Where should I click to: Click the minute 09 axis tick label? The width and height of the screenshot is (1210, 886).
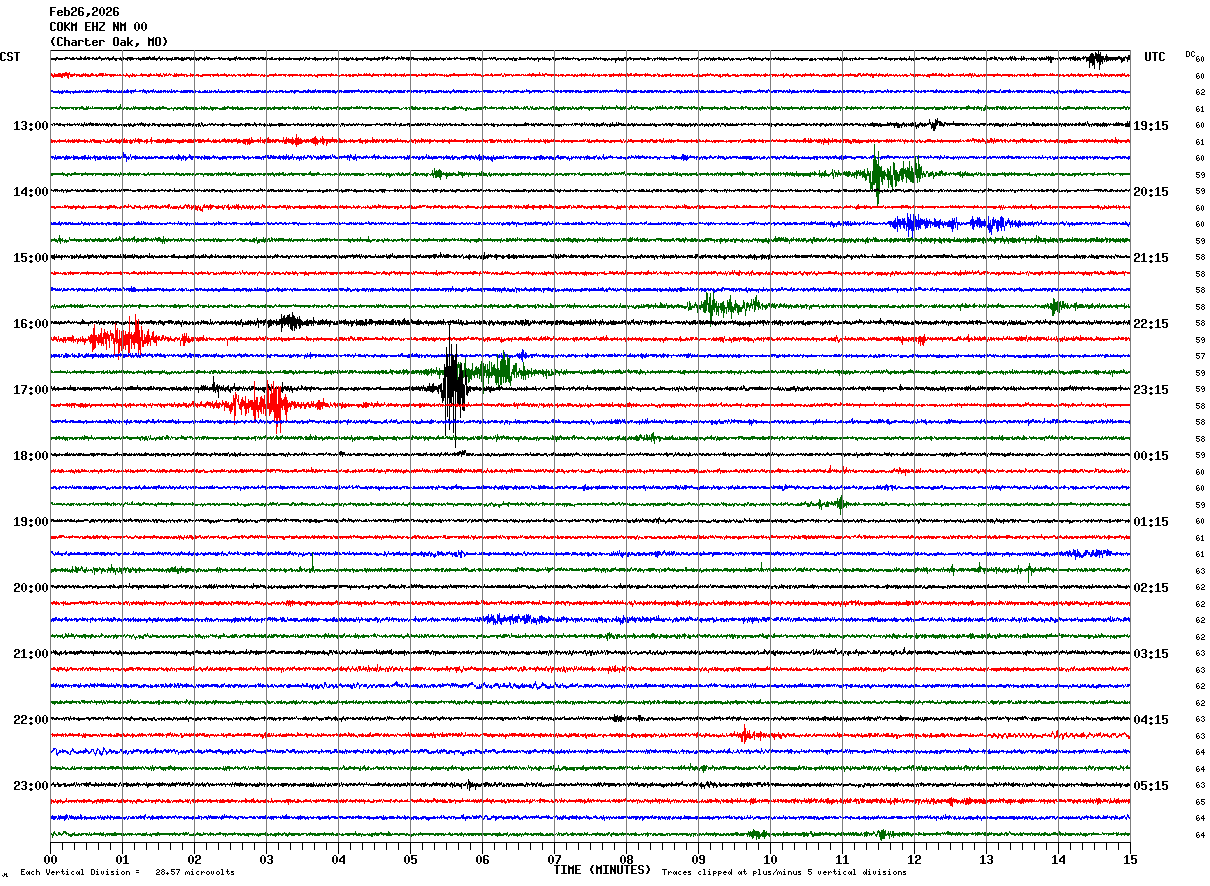pos(698,859)
